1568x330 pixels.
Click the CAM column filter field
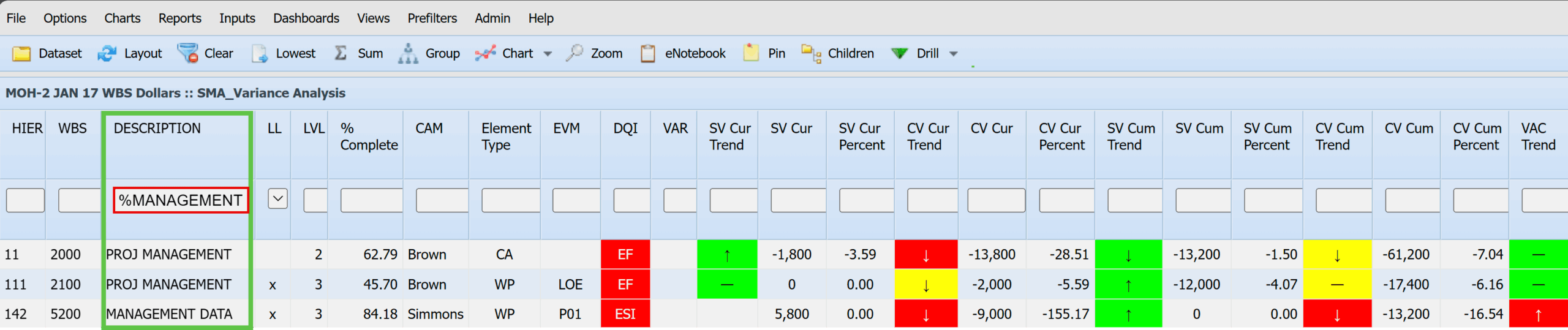click(442, 200)
